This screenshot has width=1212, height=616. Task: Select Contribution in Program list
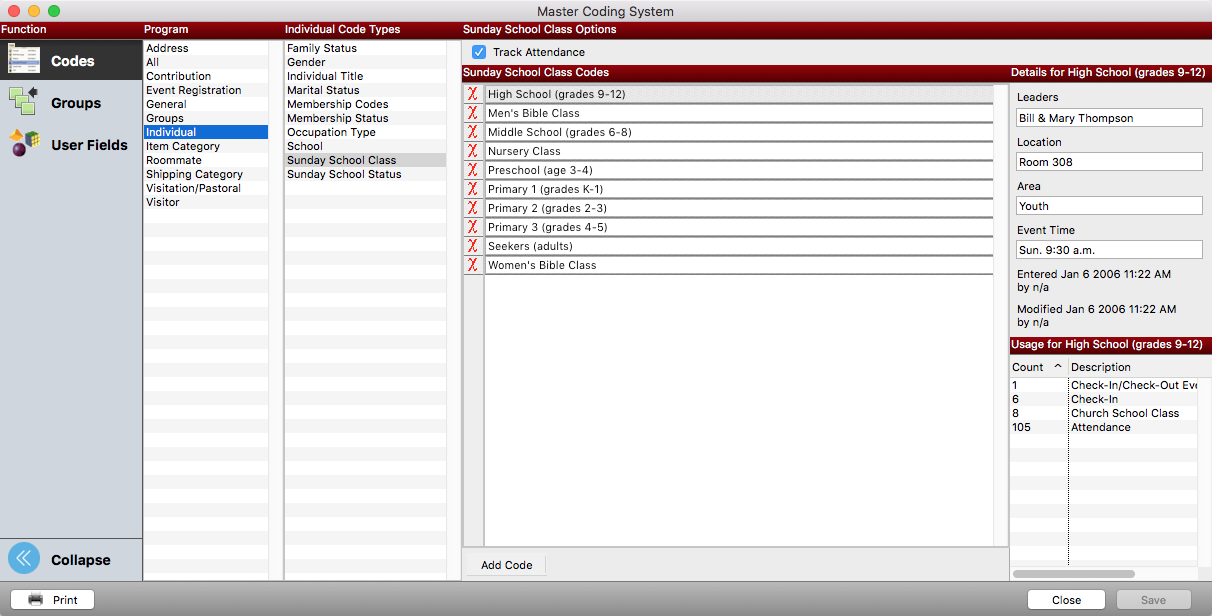tap(179, 76)
